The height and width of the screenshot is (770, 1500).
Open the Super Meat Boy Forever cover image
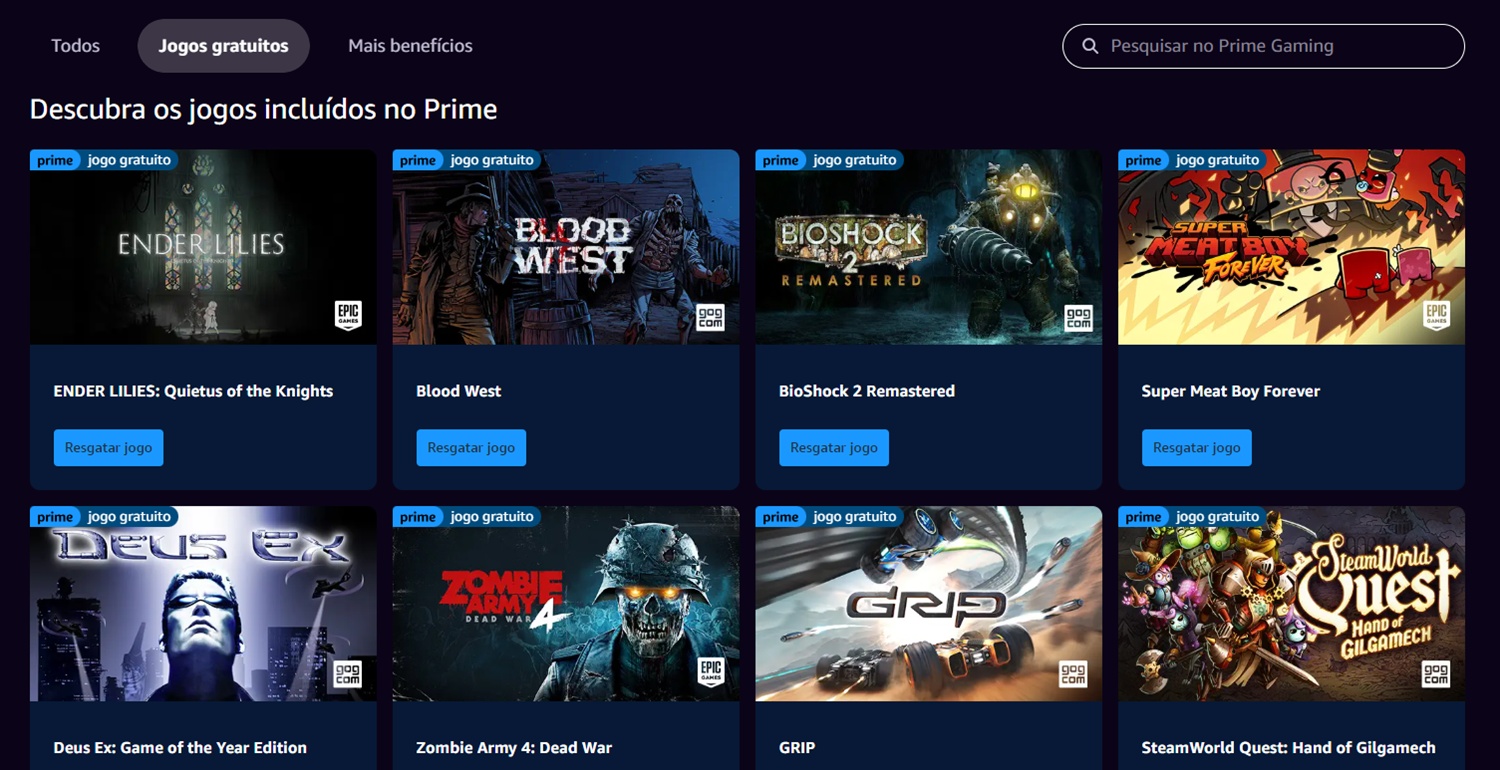pyautogui.click(x=1291, y=247)
